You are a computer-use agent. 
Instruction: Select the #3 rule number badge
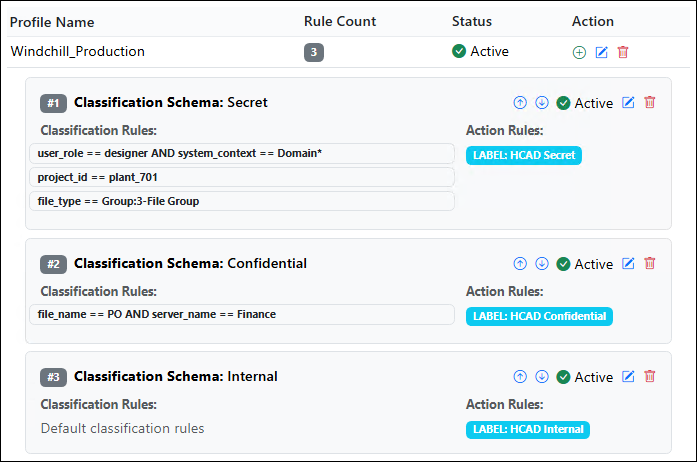tap(53, 377)
